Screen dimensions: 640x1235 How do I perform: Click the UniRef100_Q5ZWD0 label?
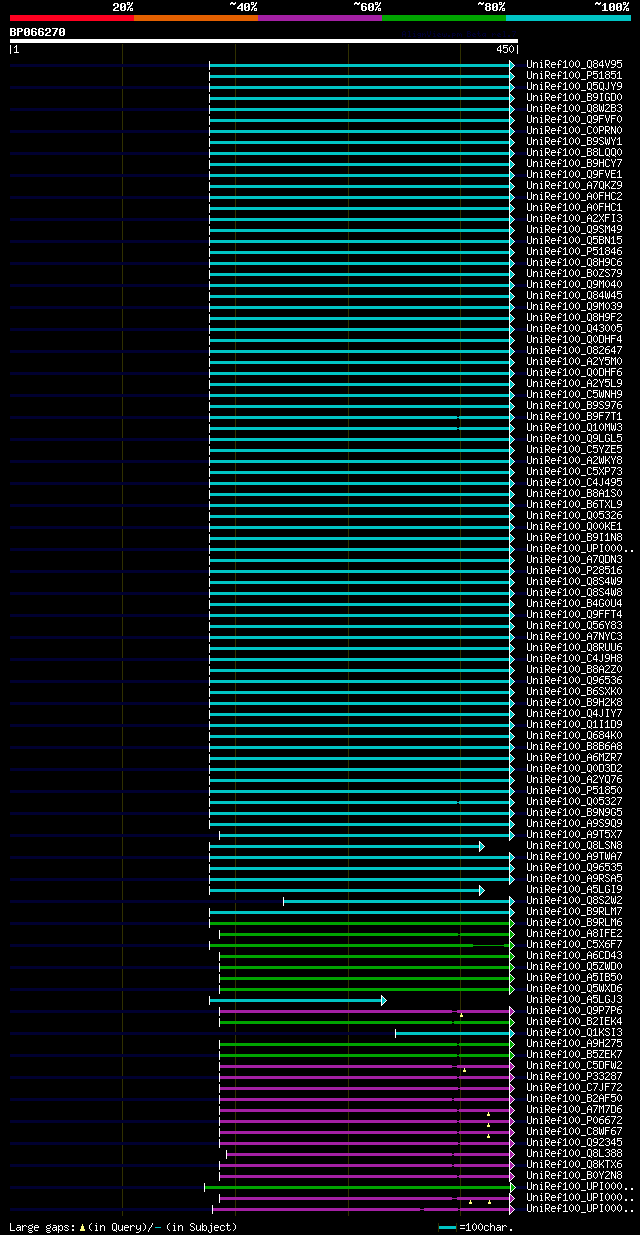coord(574,966)
